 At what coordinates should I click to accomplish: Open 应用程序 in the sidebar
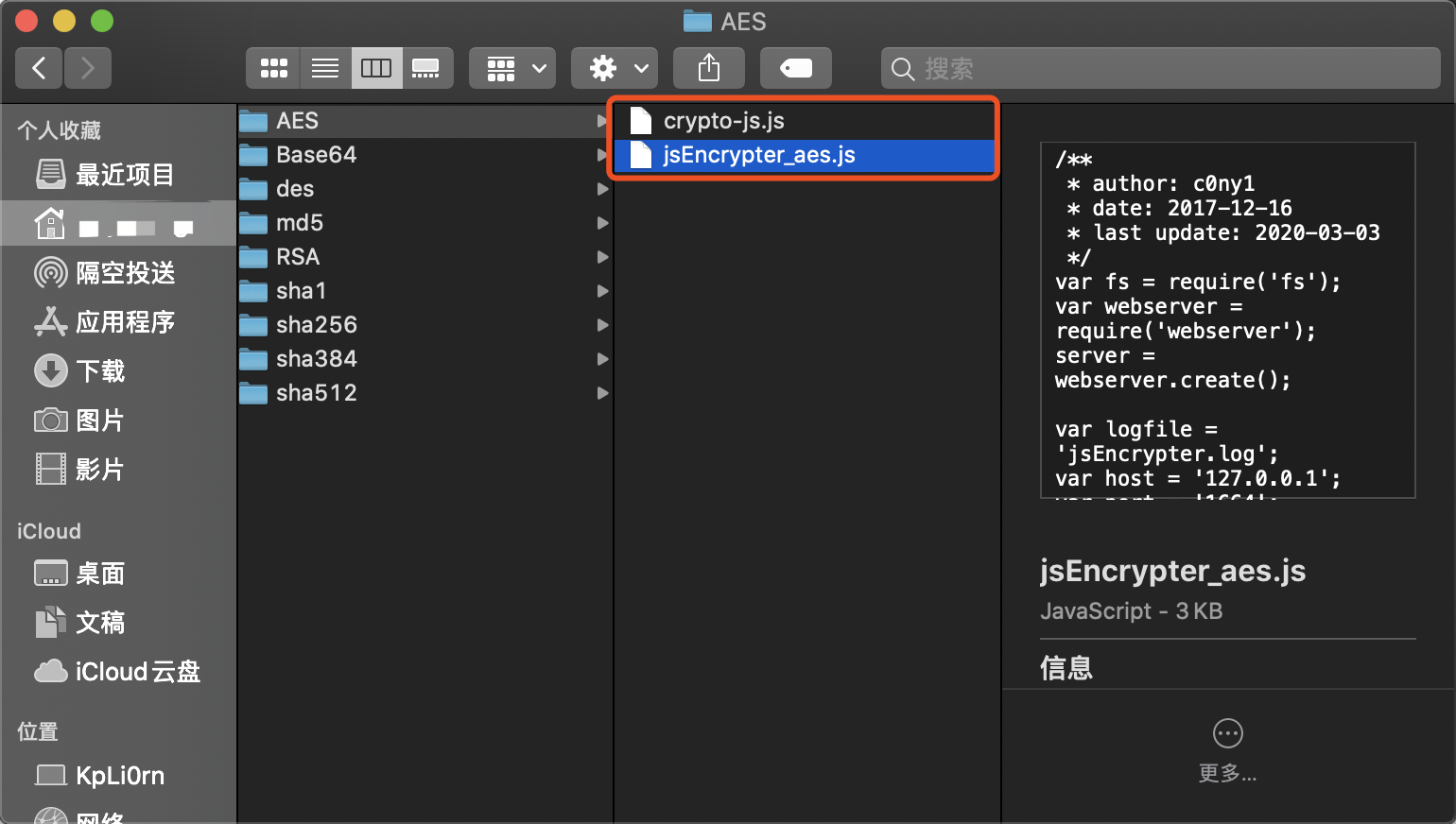pos(118,322)
